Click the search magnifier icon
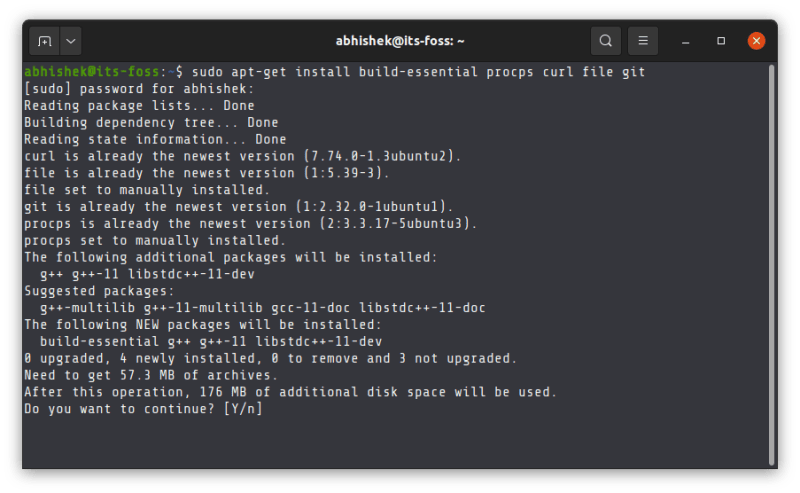 click(606, 41)
